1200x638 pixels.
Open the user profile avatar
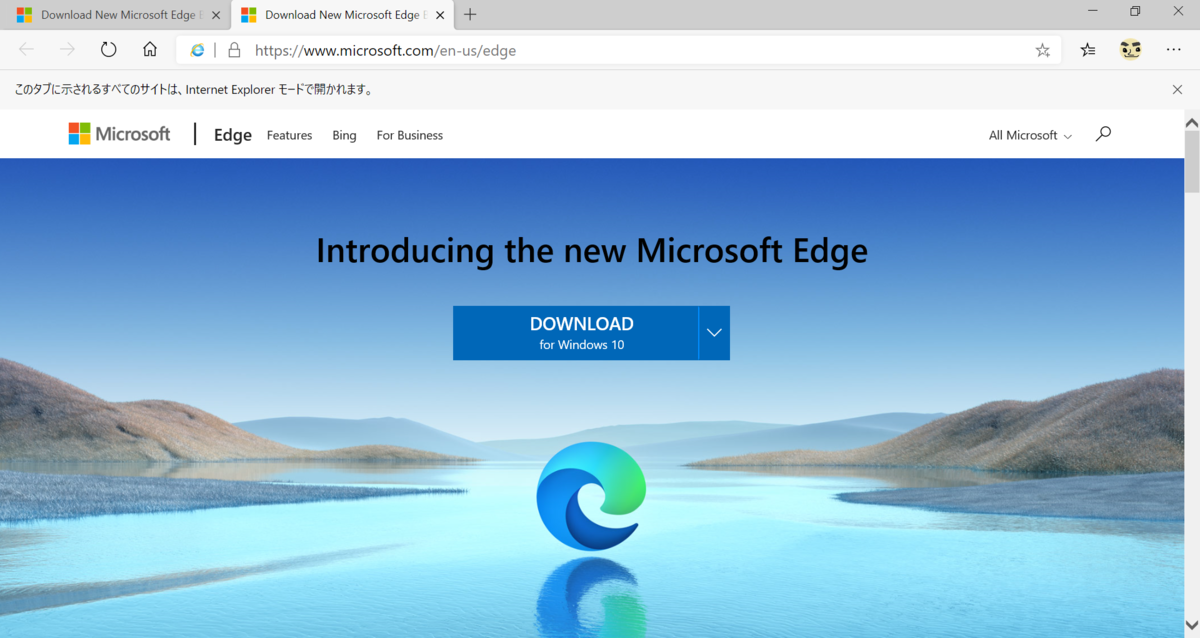1131,50
